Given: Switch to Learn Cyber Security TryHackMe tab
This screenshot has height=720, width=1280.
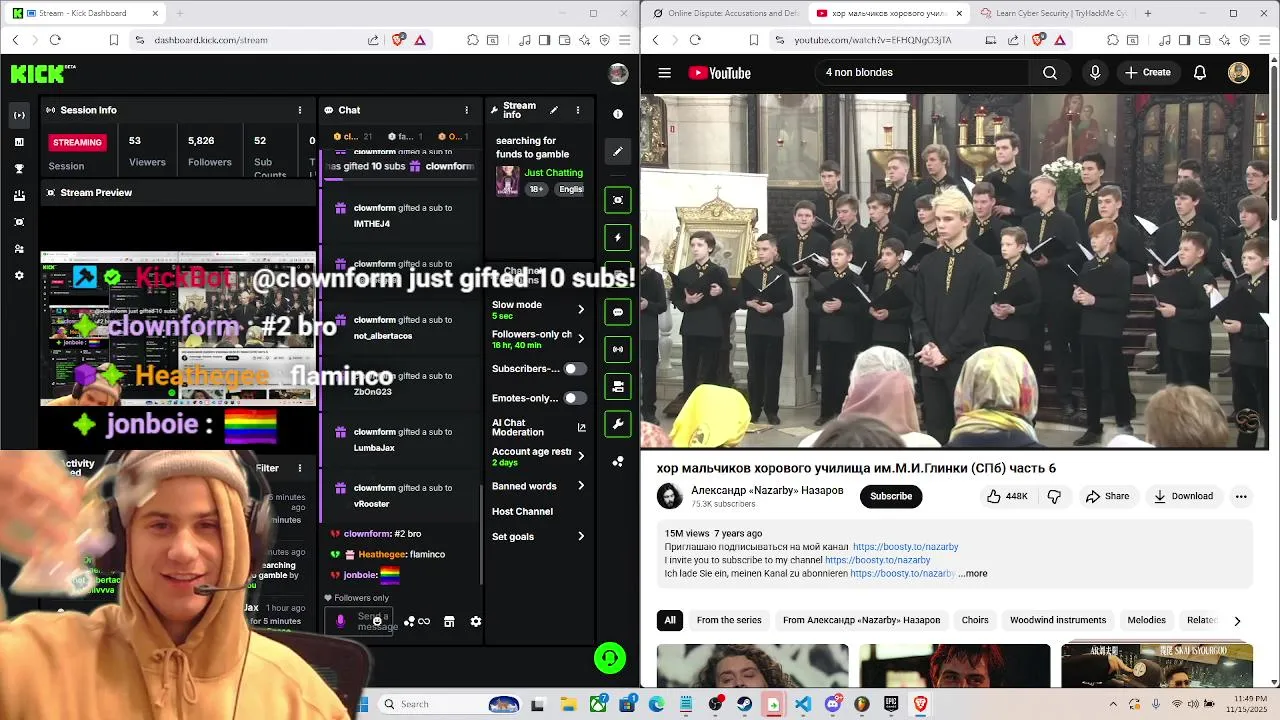Looking at the screenshot, I should 1054,13.
